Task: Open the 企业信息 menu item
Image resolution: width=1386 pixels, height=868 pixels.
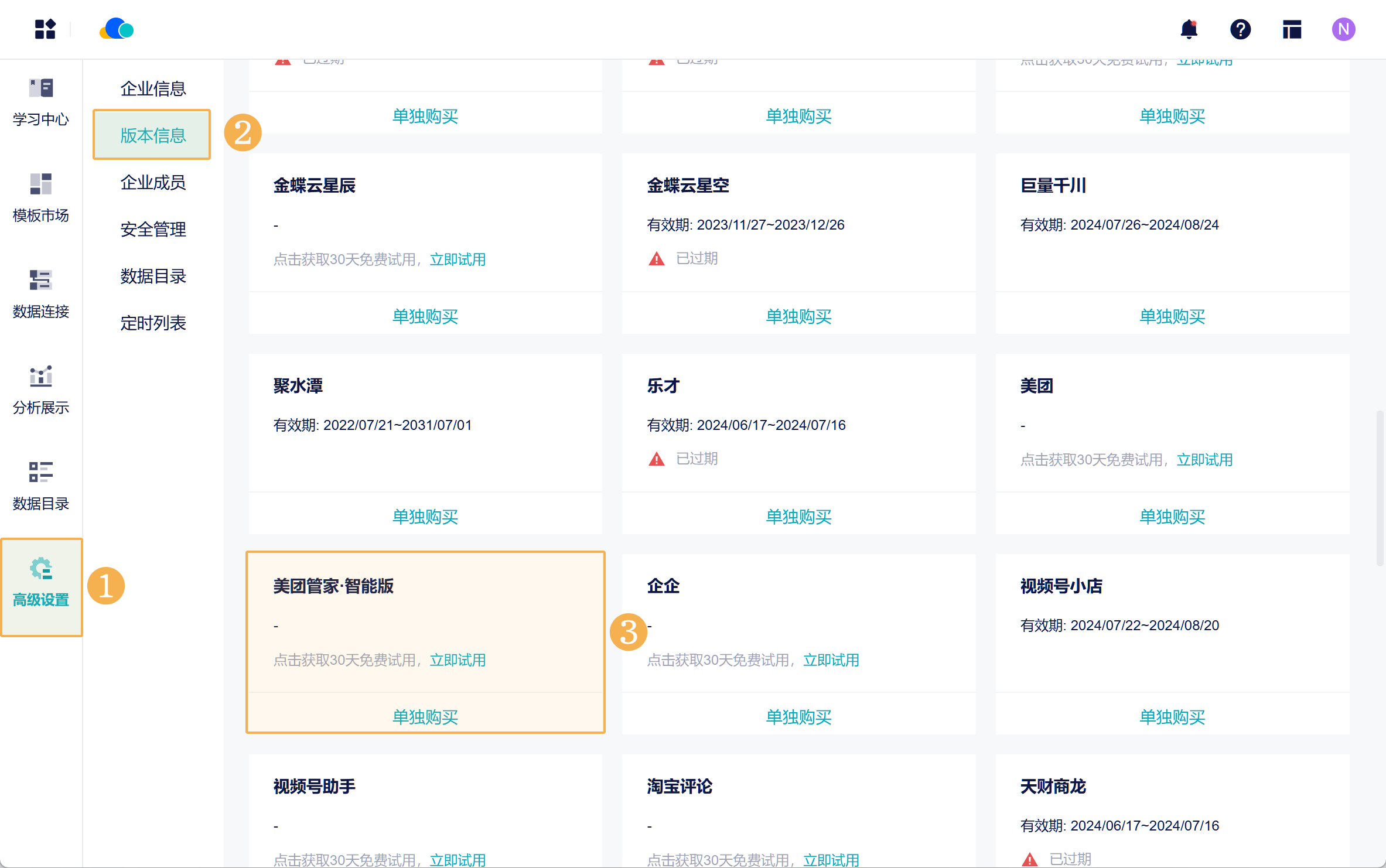Action: [x=153, y=88]
